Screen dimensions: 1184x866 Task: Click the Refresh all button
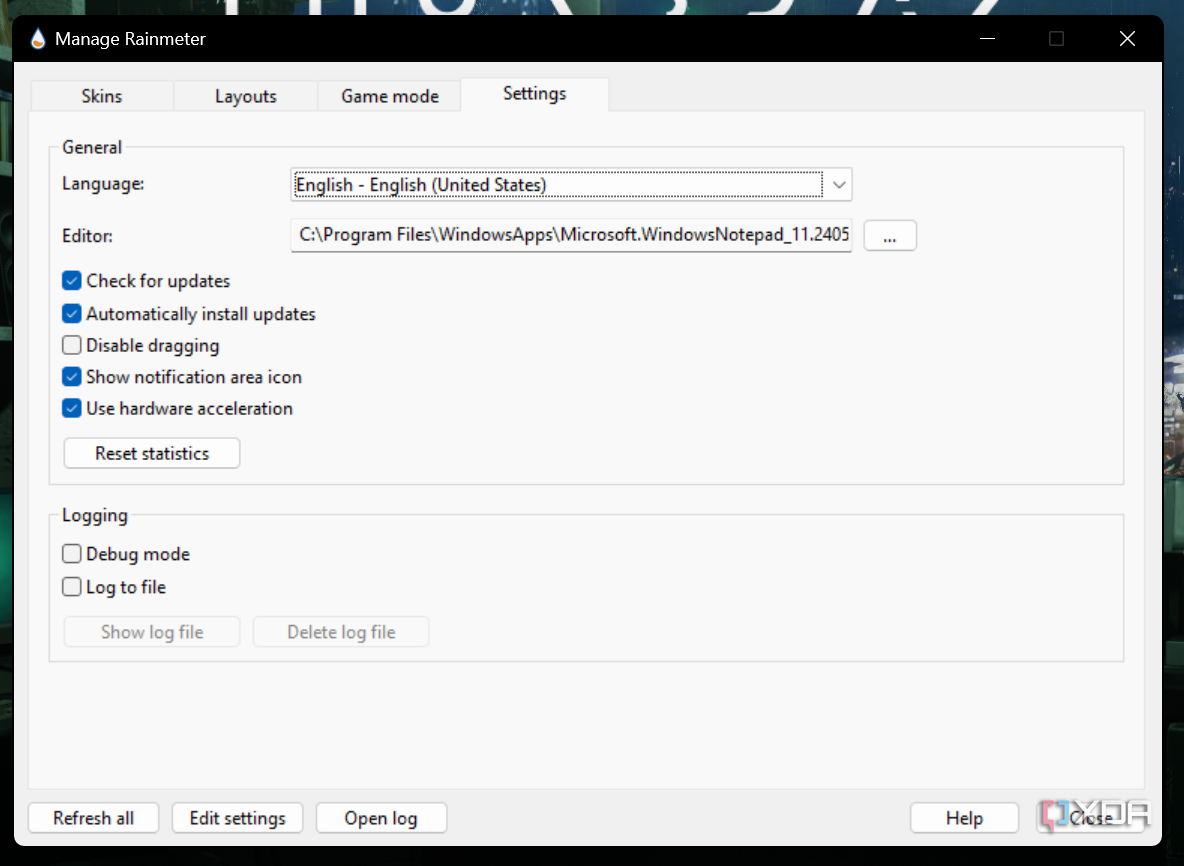pyautogui.click(x=94, y=818)
